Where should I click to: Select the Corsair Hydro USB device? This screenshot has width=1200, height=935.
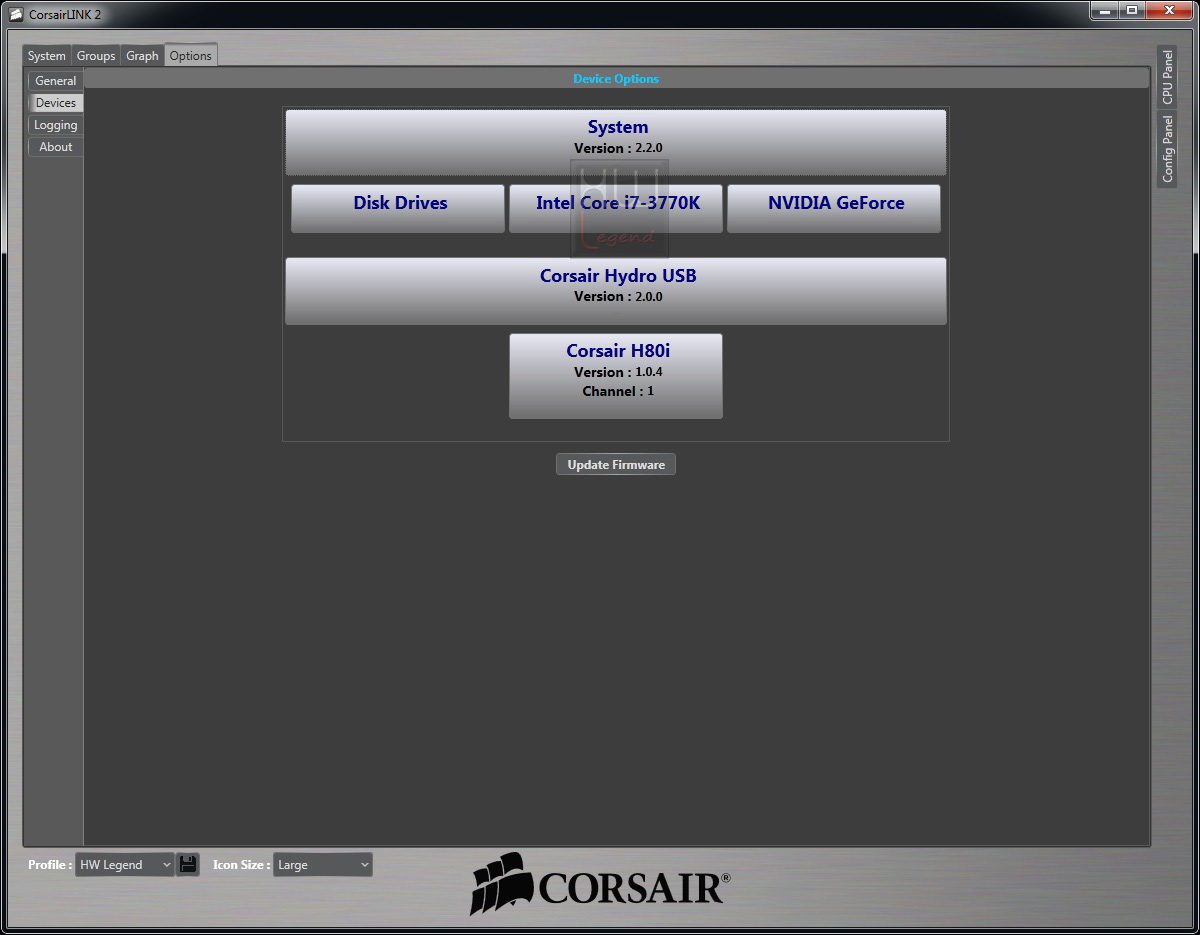point(616,291)
